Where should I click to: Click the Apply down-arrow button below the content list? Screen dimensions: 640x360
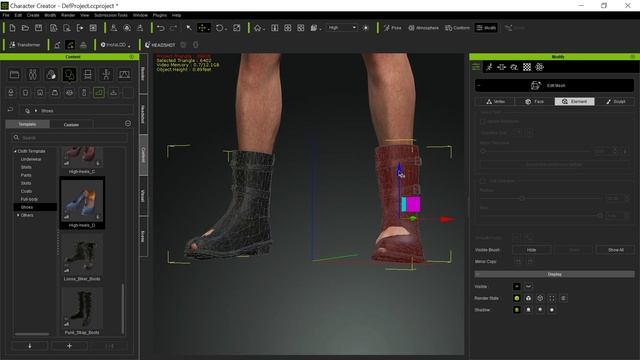tap(30, 346)
